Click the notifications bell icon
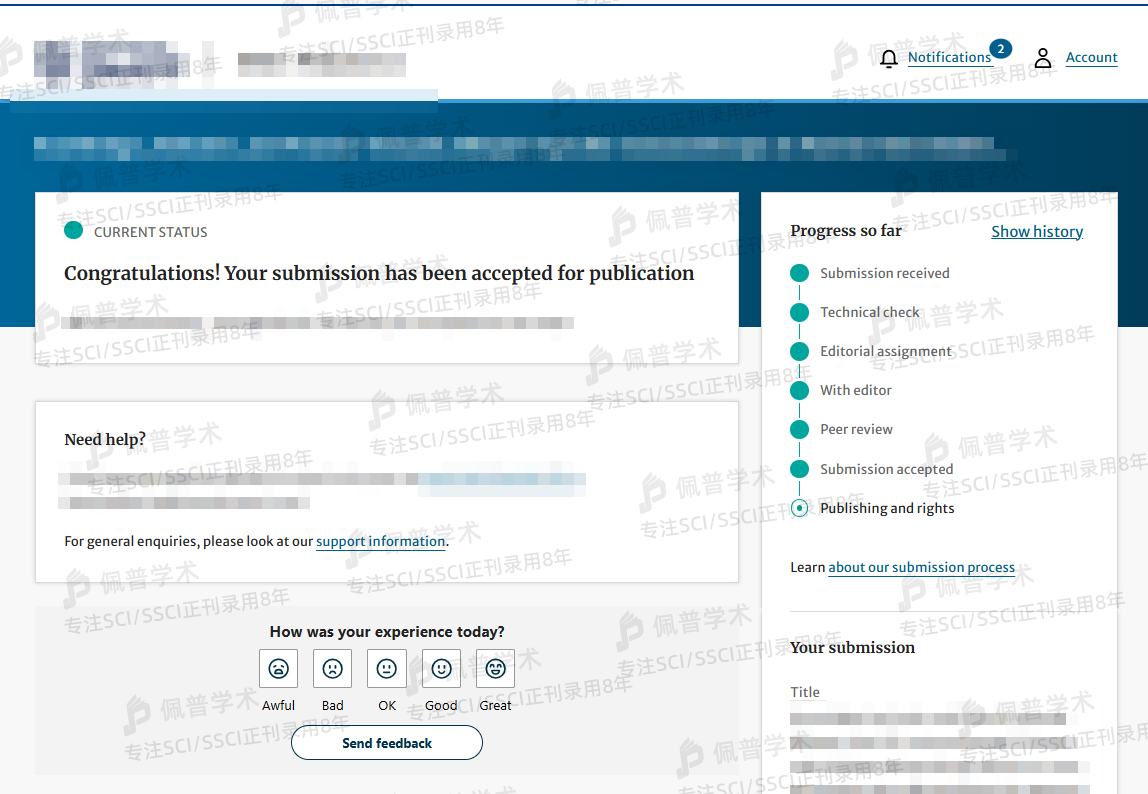The height and width of the screenshot is (794, 1148). click(889, 59)
